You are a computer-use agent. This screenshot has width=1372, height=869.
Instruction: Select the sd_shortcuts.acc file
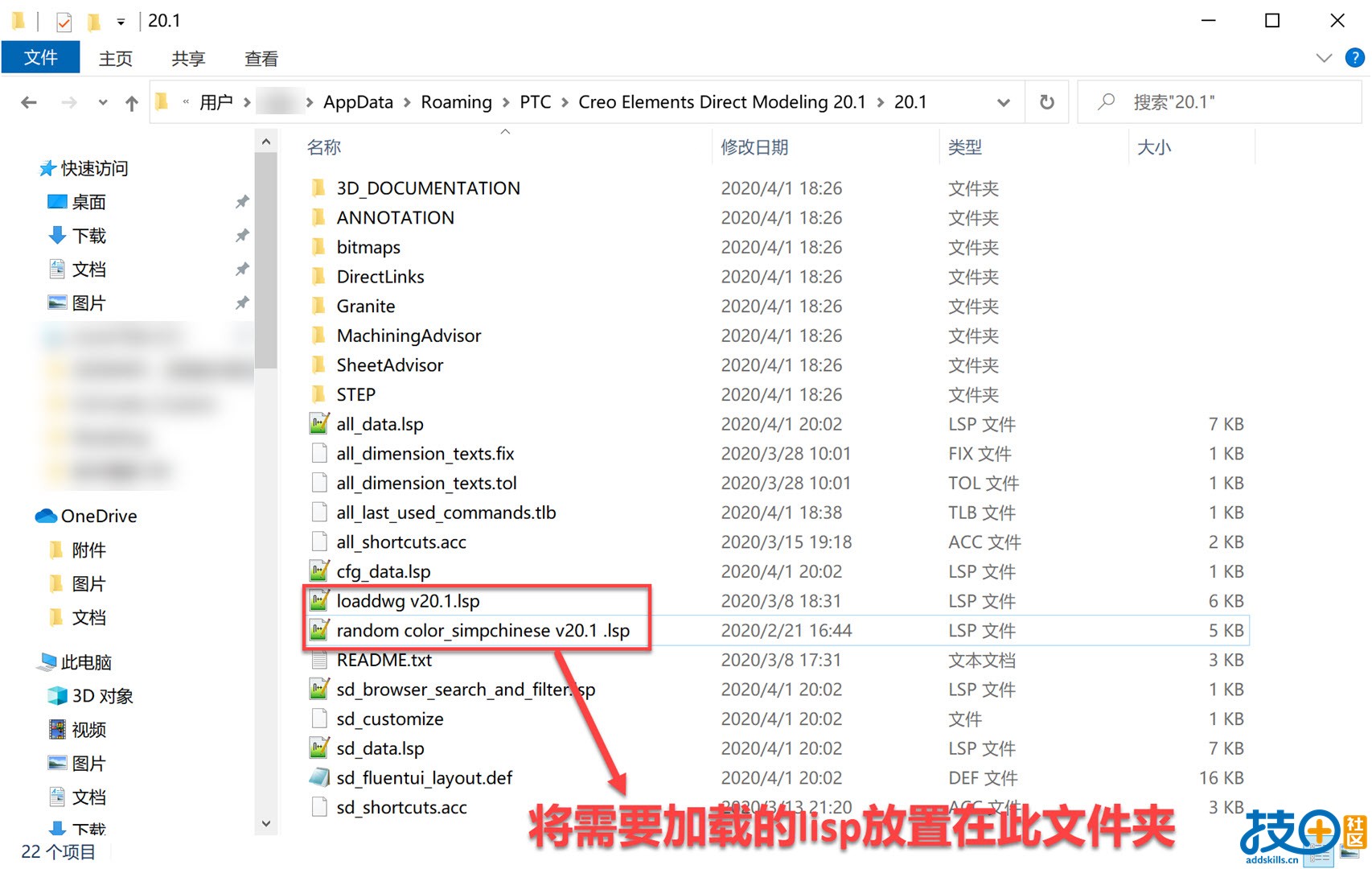pos(401,808)
